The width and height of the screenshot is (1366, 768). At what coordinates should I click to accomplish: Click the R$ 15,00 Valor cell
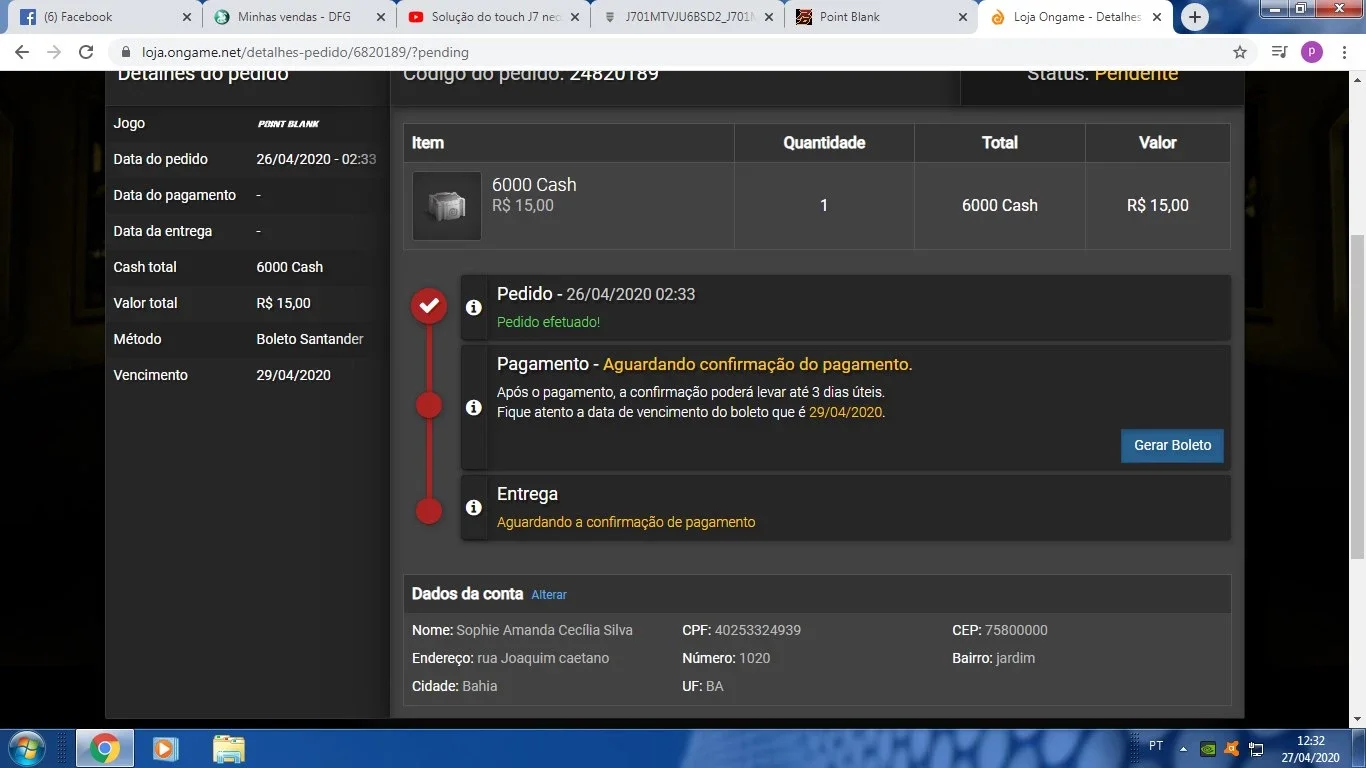click(1158, 205)
